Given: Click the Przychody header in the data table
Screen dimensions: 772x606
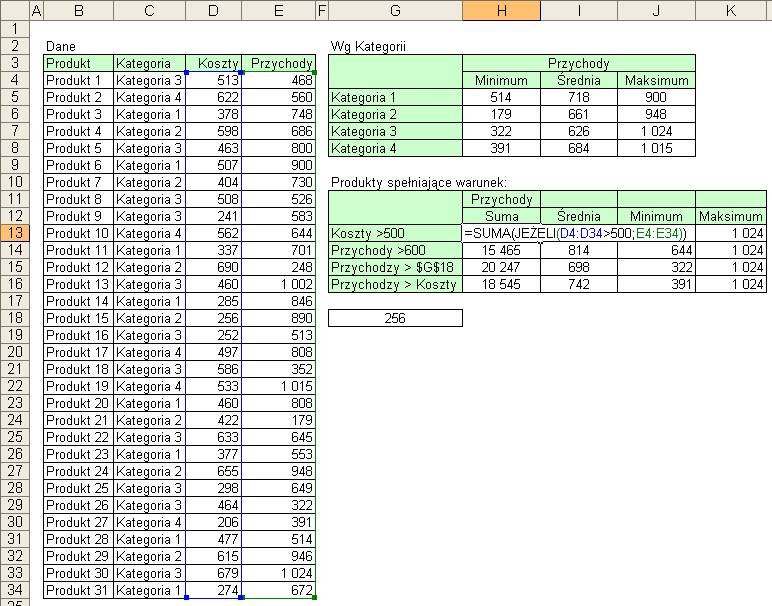Looking at the screenshot, I should click(x=279, y=63).
